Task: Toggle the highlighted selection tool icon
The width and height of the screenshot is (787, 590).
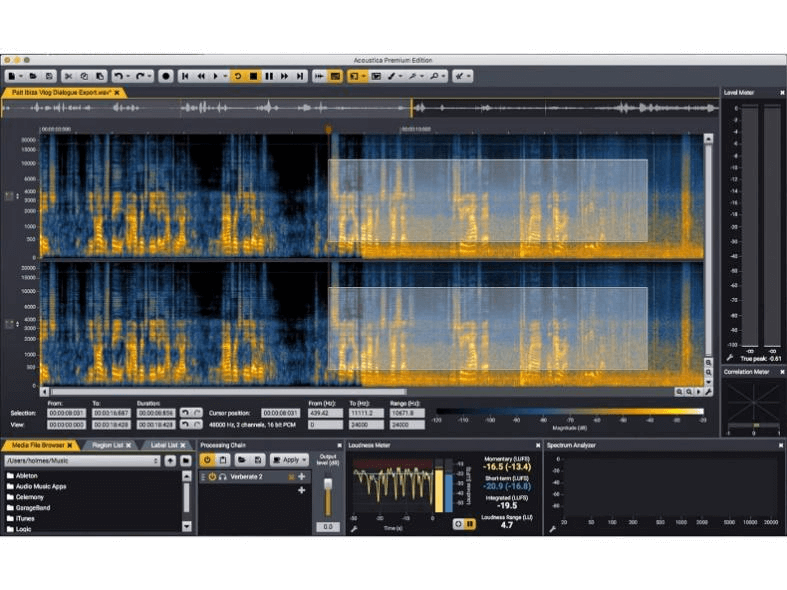Action: [x=354, y=76]
